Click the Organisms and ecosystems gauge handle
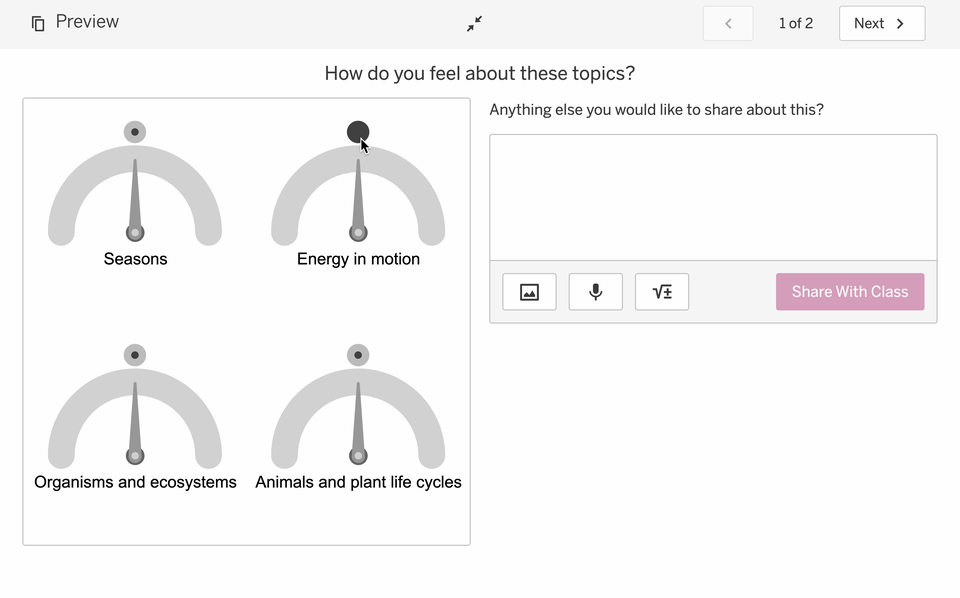 tap(135, 355)
